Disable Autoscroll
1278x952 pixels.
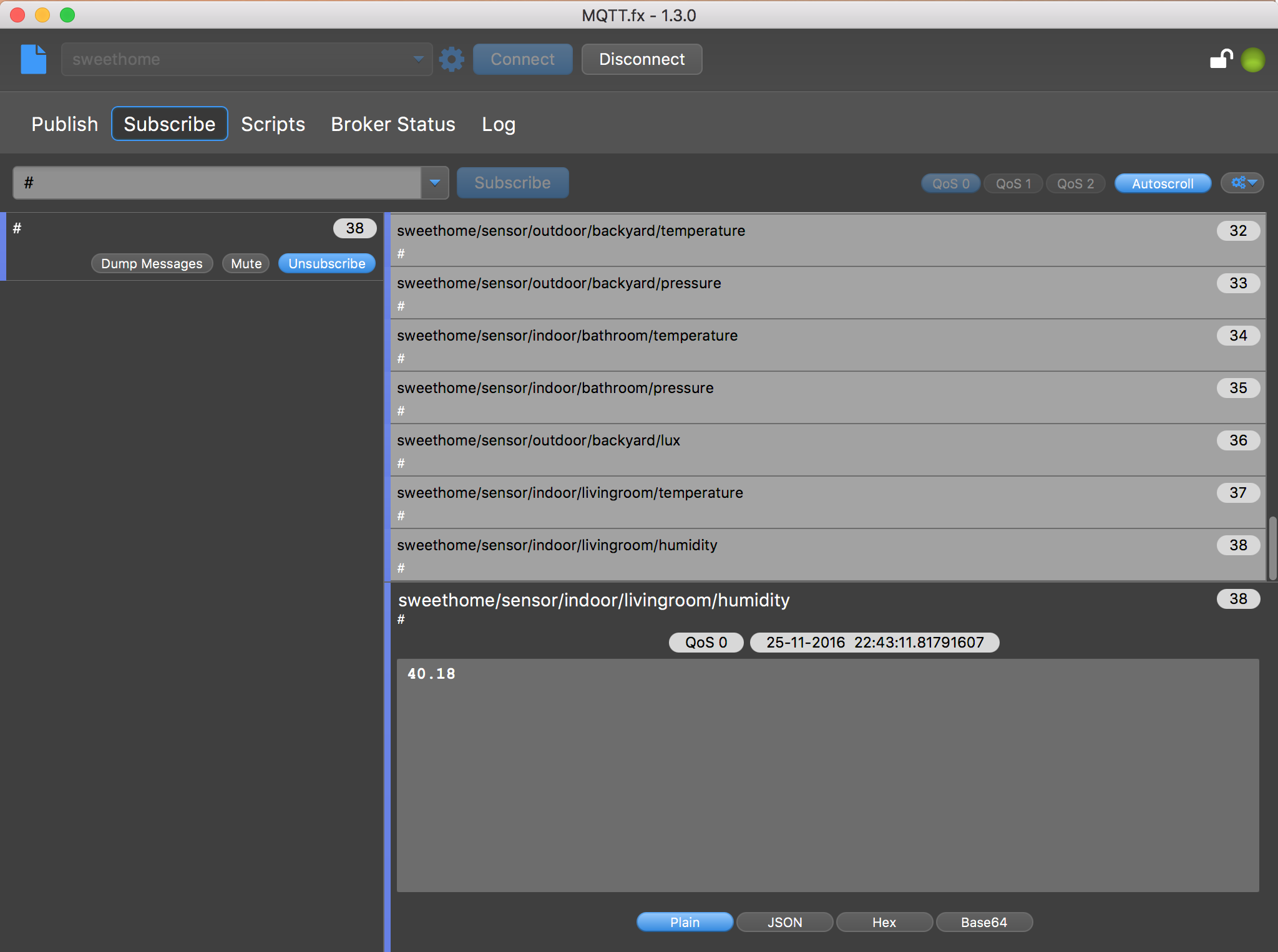point(1162,183)
